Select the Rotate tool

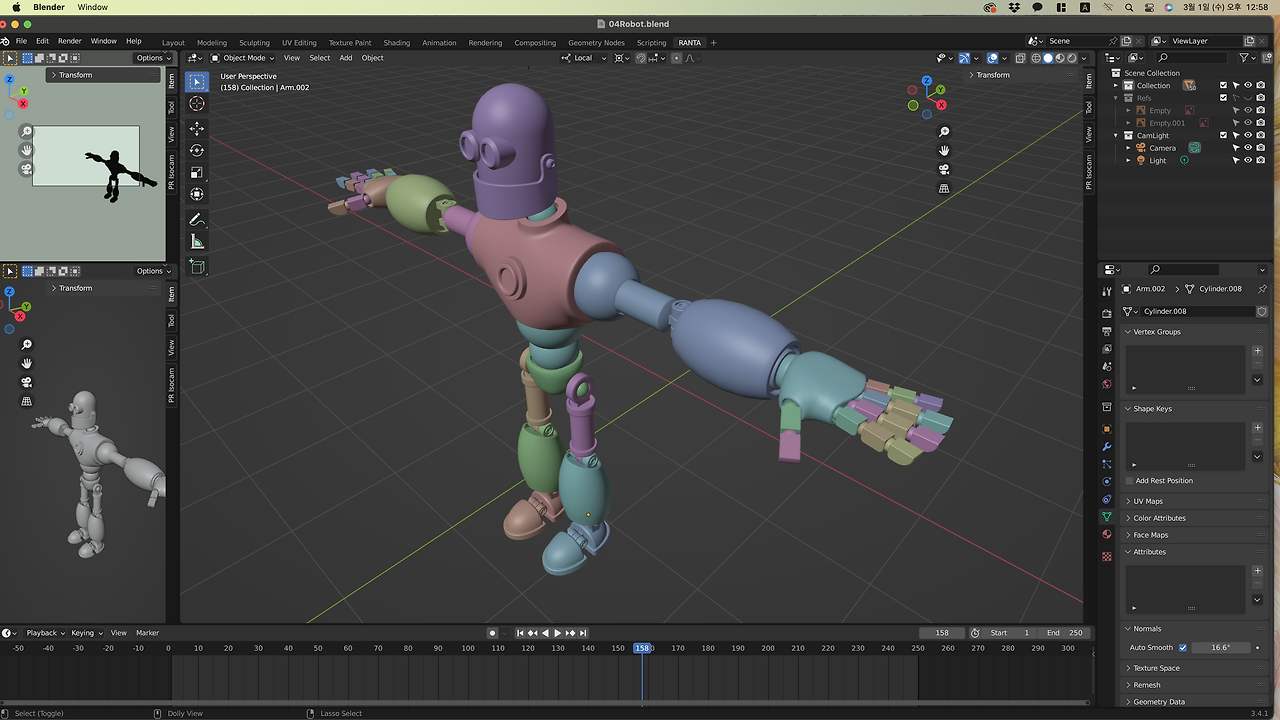(197, 150)
